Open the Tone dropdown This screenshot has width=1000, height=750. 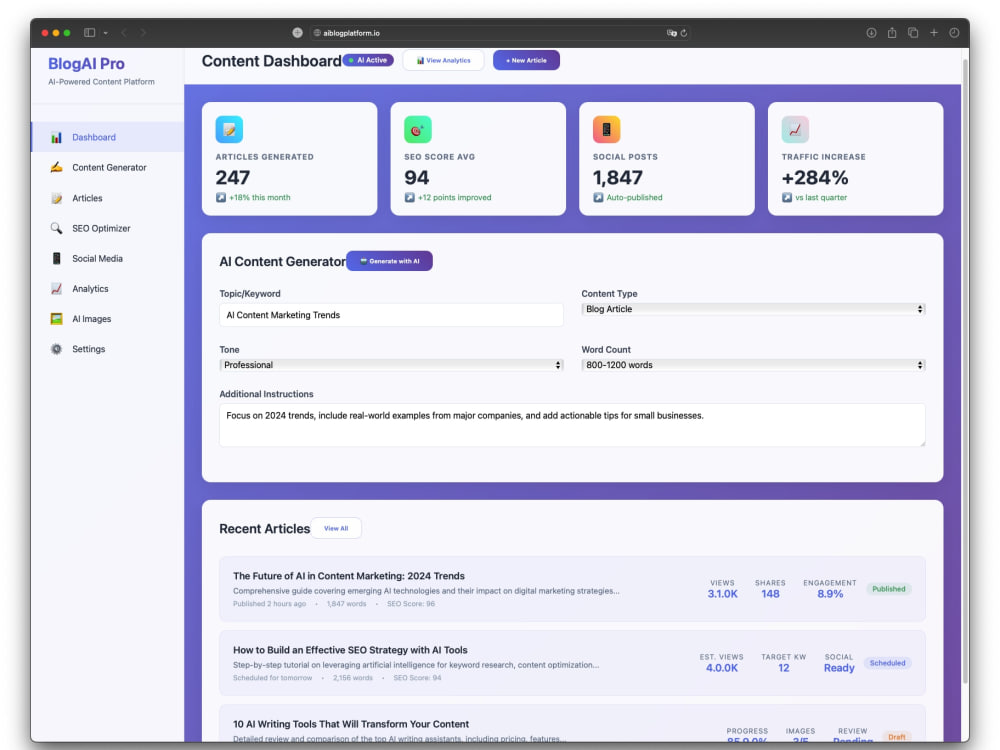391,365
